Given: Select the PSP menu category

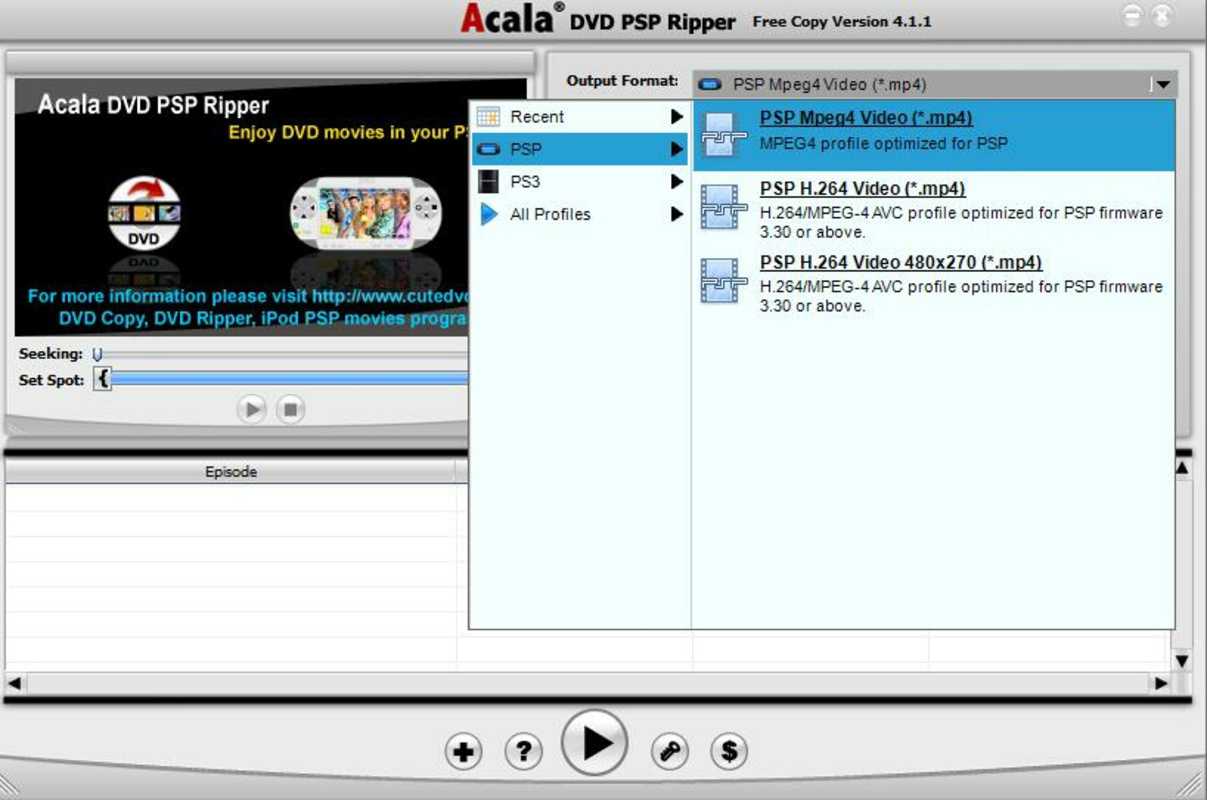Looking at the screenshot, I should (x=580, y=149).
